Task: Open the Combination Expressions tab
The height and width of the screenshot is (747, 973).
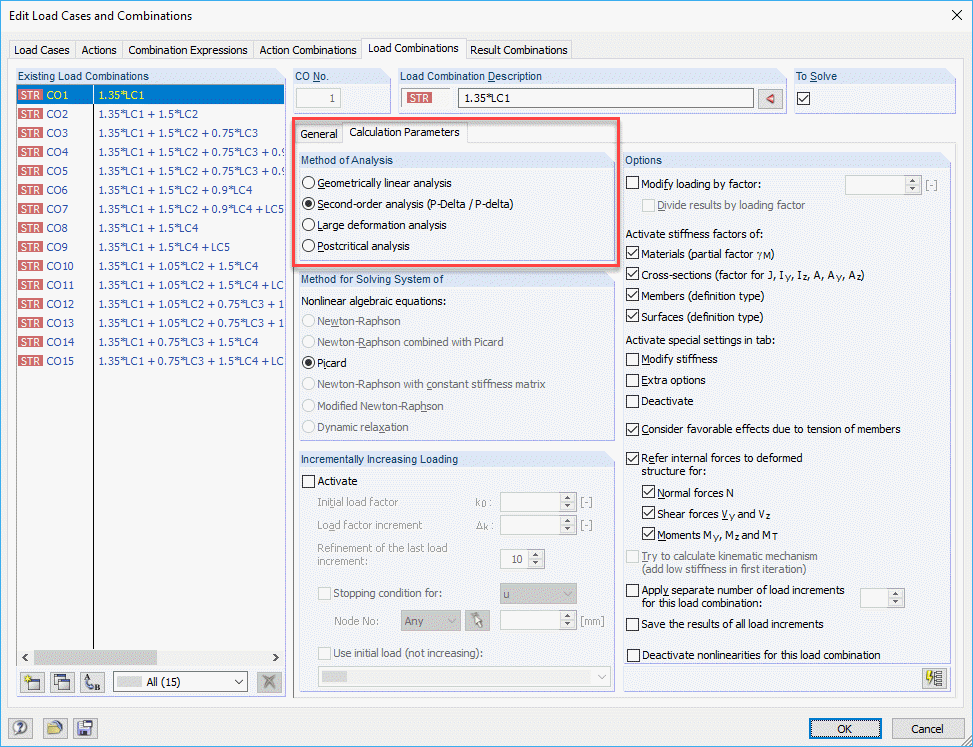Action: [187, 50]
